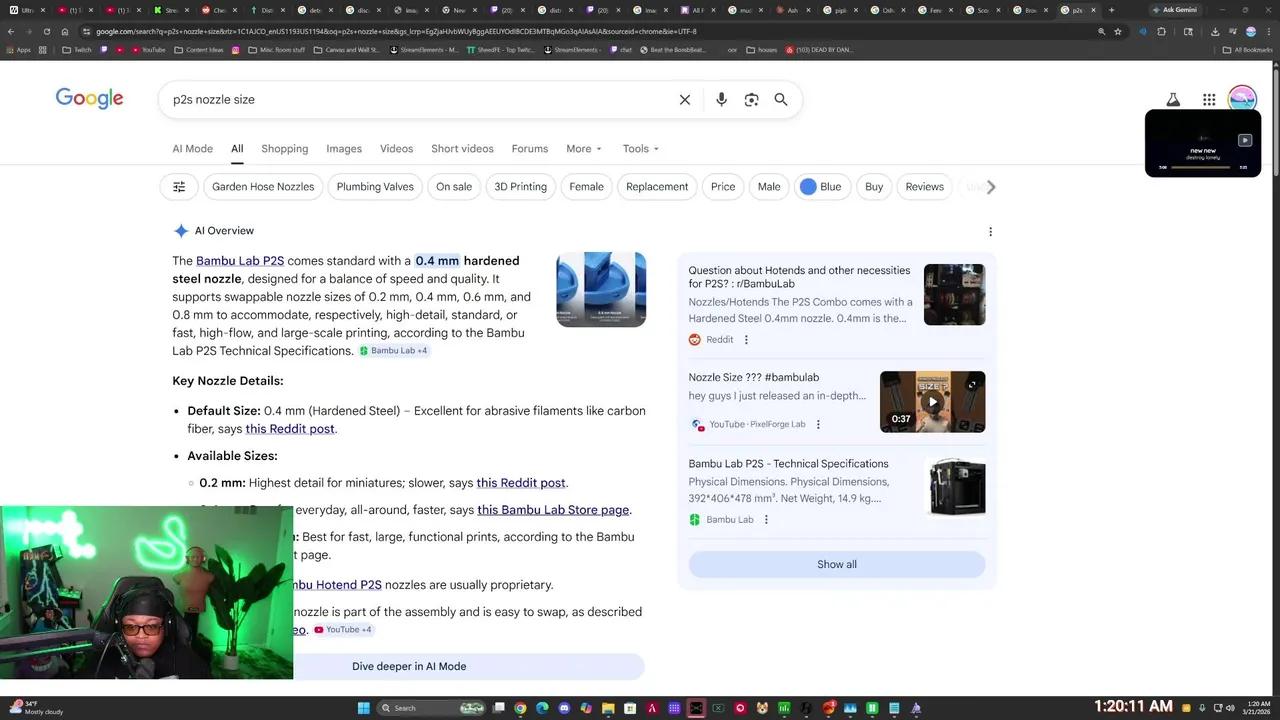Bookmark this page with the star icon
The height and width of the screenshot is (720, 1280).
click(x=1118, y=31)
